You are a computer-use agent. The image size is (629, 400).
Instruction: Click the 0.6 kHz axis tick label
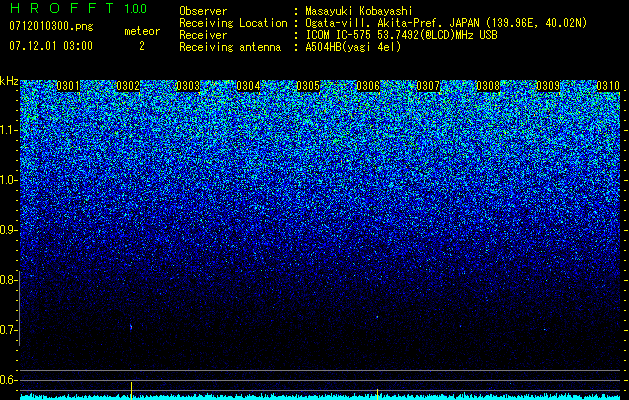click(x=8, y=380)
